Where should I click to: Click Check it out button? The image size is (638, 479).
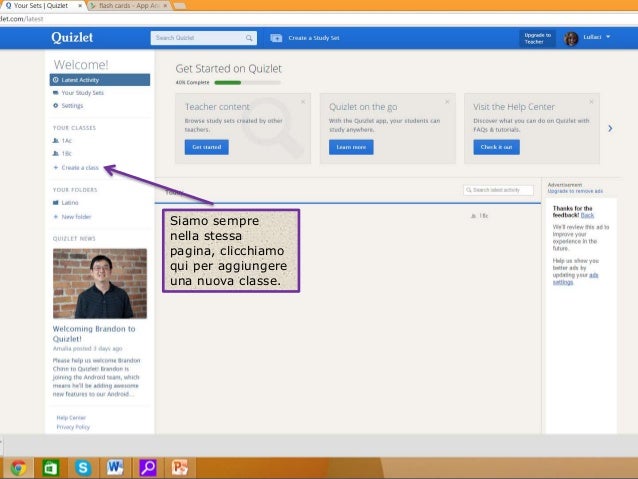tap(496, 147)
